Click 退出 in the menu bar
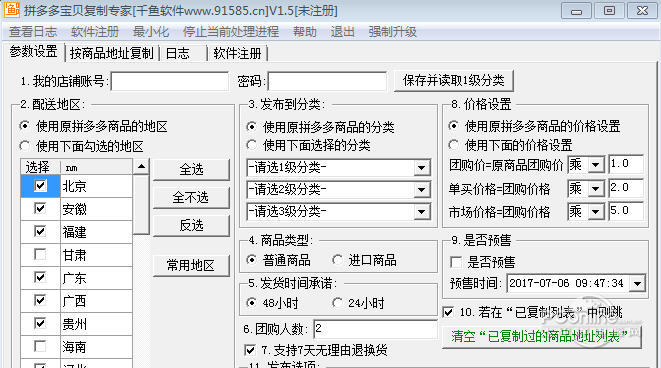661x368 pixels. 342,32
